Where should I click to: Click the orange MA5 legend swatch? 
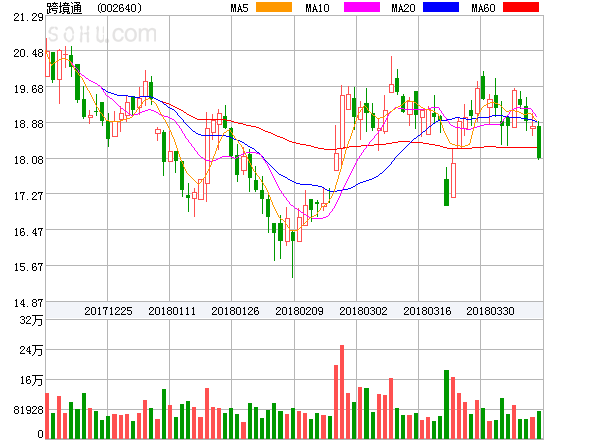[x=274, y=7]
